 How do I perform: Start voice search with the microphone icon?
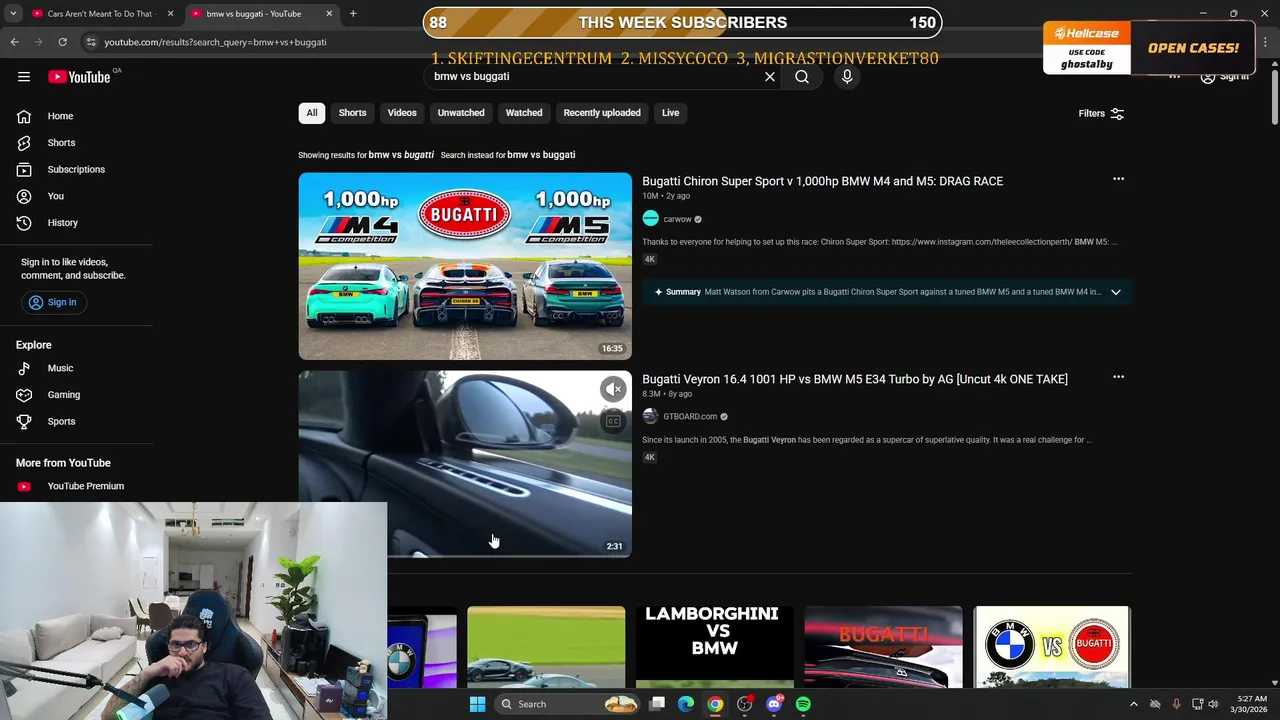point(847,77)
